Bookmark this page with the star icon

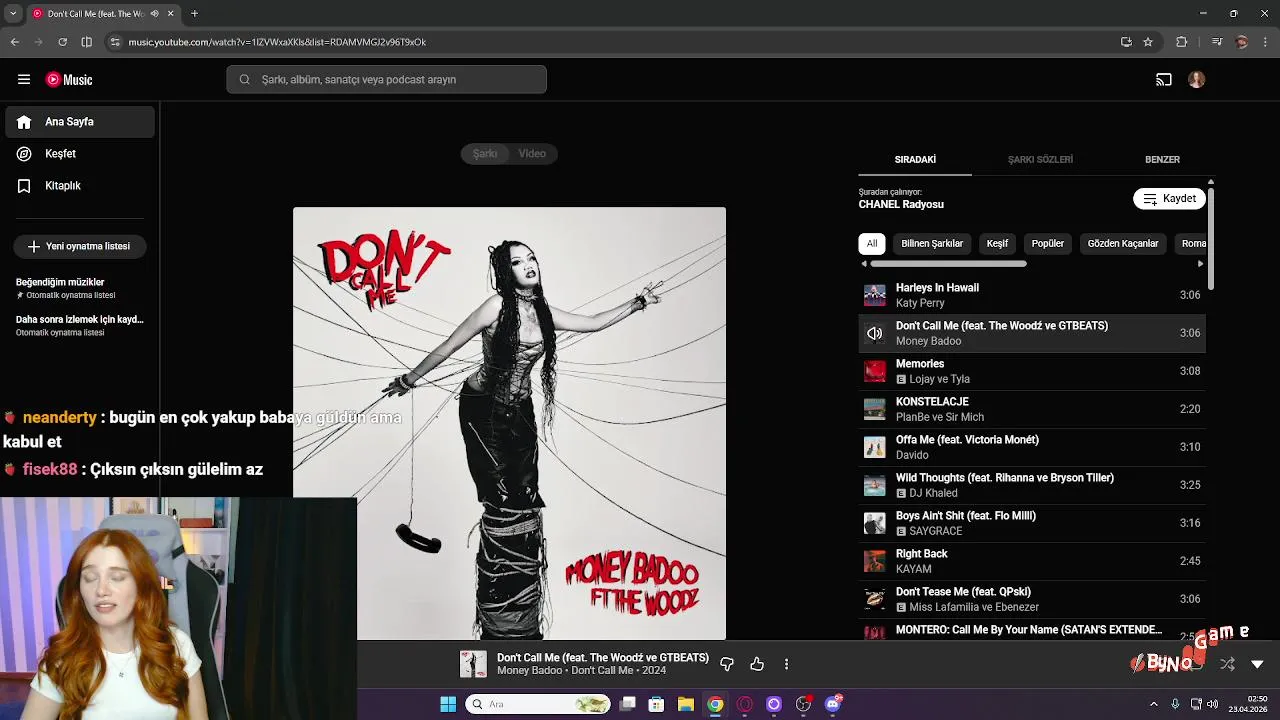pyautogui.click(x=1148, y=42)
